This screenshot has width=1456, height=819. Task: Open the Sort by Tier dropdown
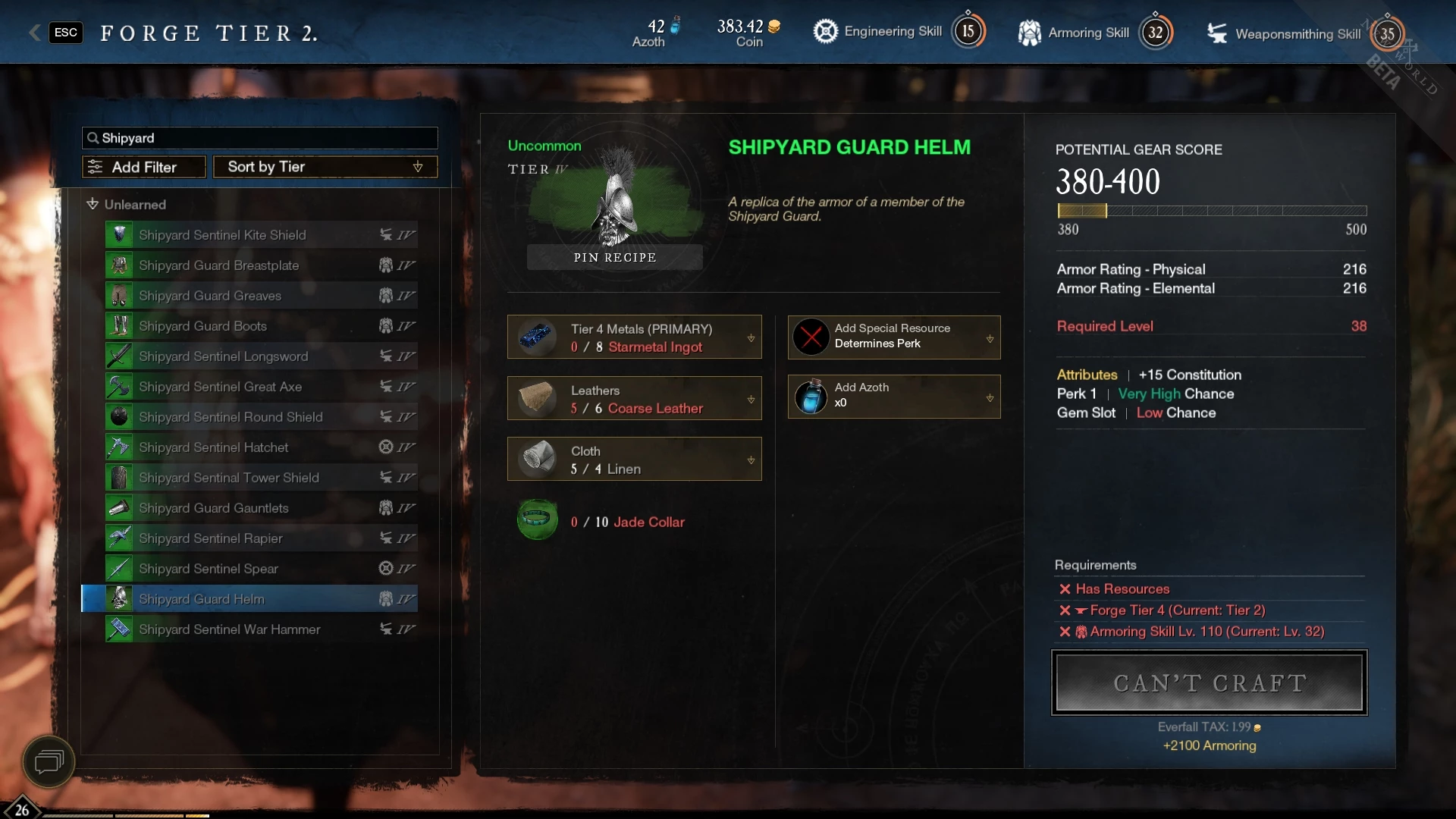325,167
